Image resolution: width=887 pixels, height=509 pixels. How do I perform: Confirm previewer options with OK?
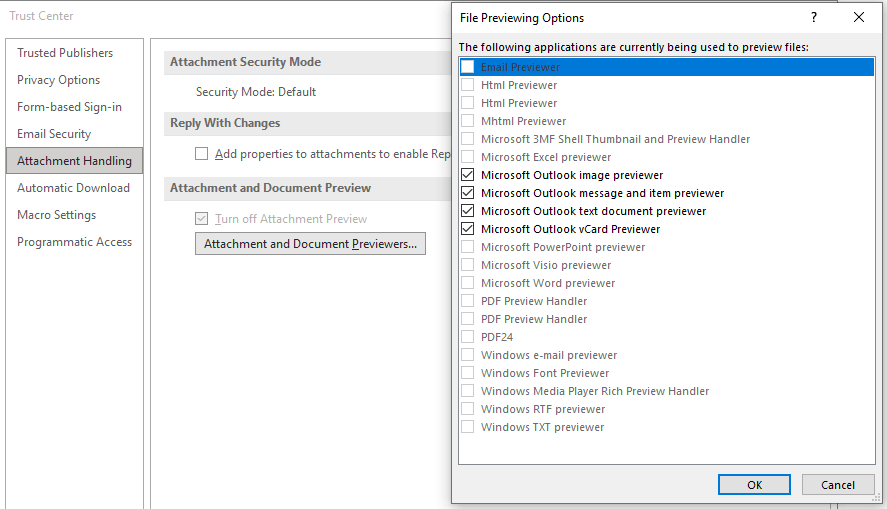tap(754, 485)
